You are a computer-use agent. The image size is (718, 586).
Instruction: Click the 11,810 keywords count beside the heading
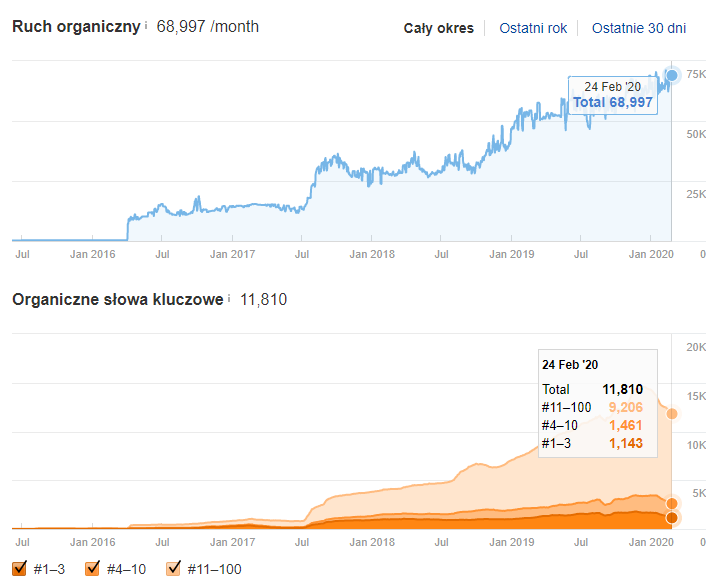point(263,299)
